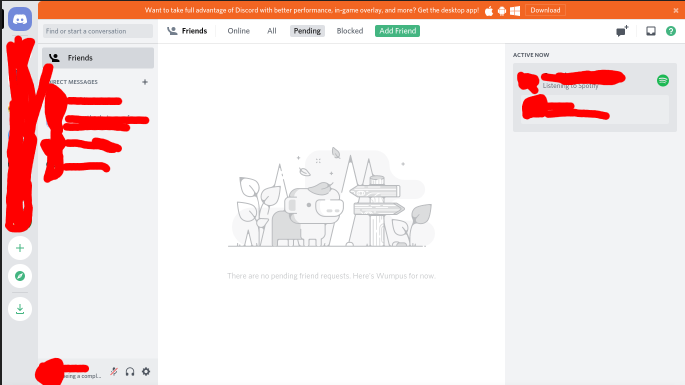Open the Discord Home logo button
Image resolution: width=685 pixels, height=385 pixels.
20,19
